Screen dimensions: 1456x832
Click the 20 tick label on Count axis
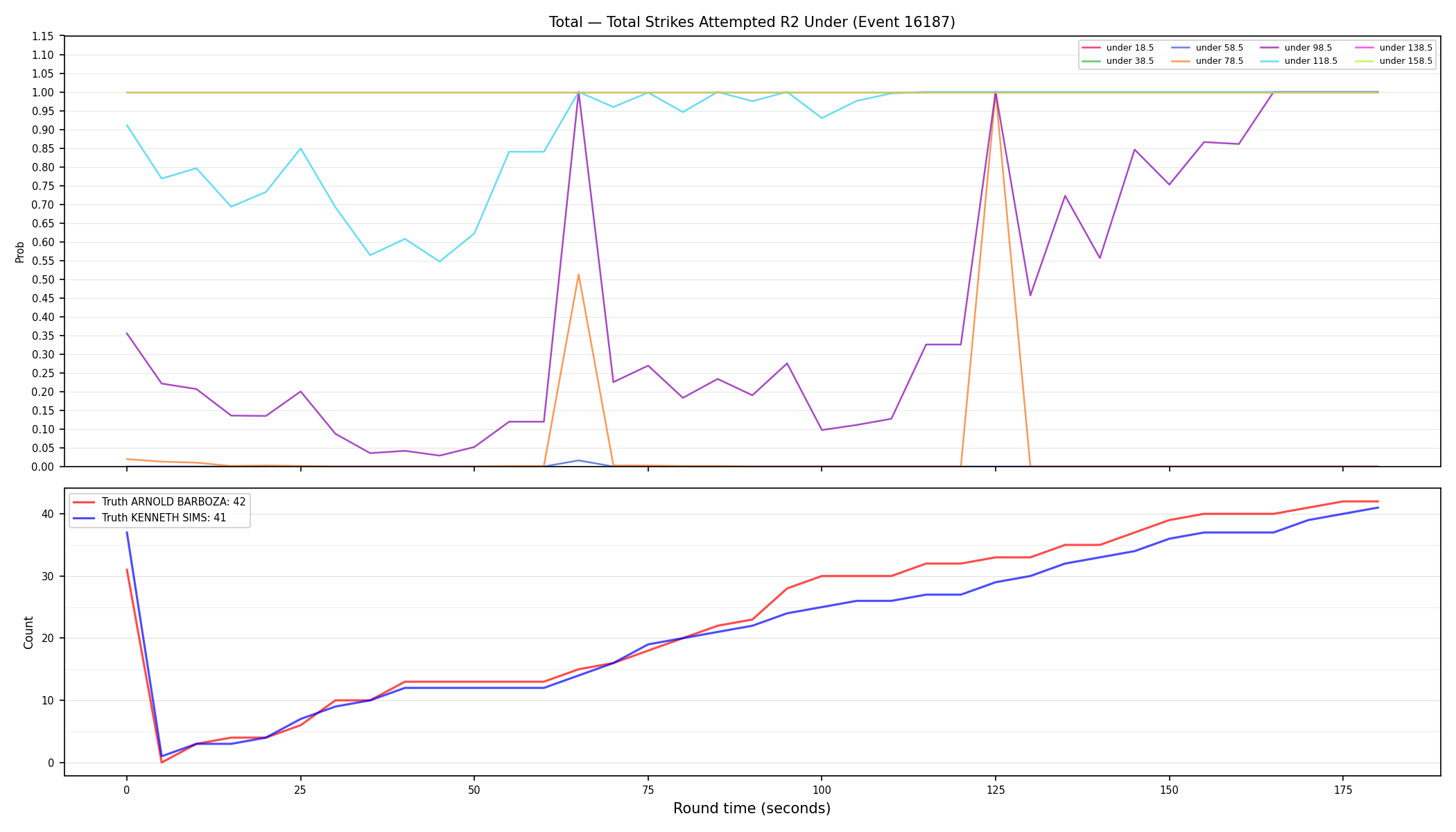(48, 639)
